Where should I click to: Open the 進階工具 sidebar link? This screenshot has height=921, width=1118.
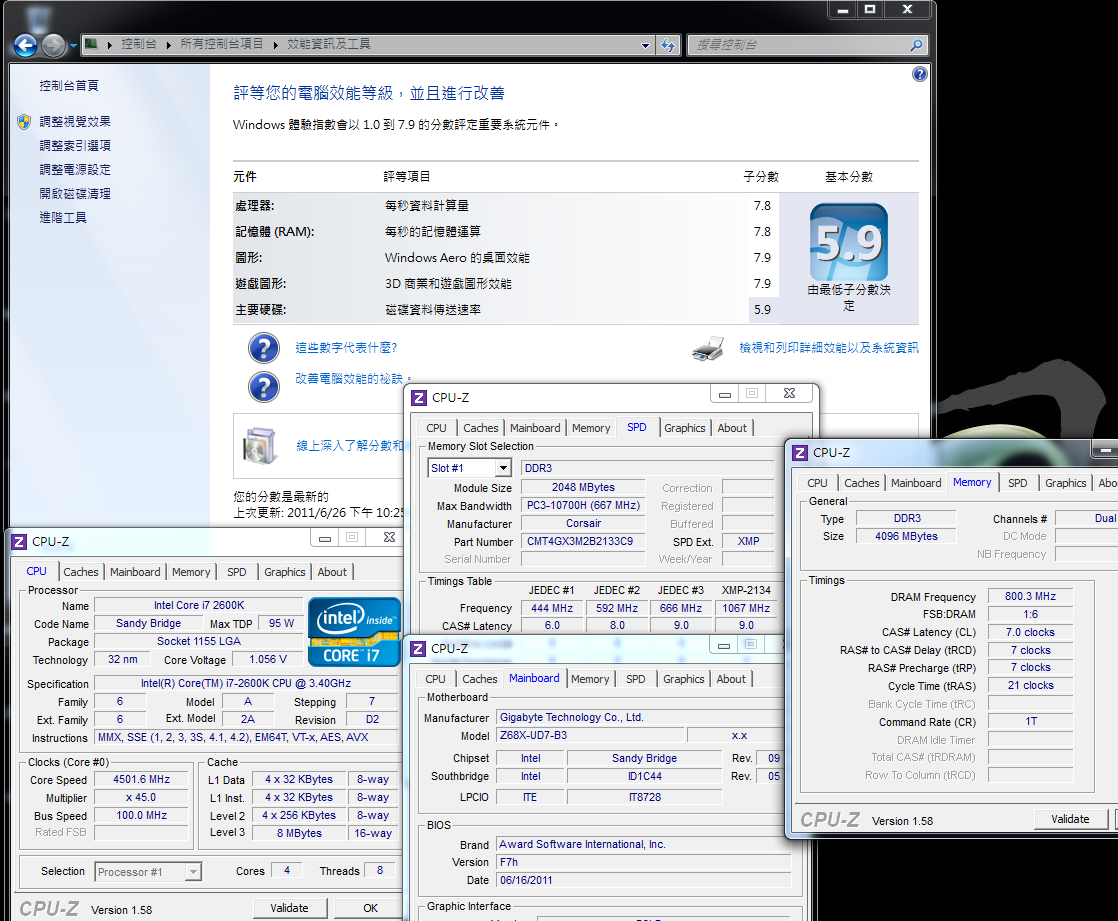(x=63, y=217)
